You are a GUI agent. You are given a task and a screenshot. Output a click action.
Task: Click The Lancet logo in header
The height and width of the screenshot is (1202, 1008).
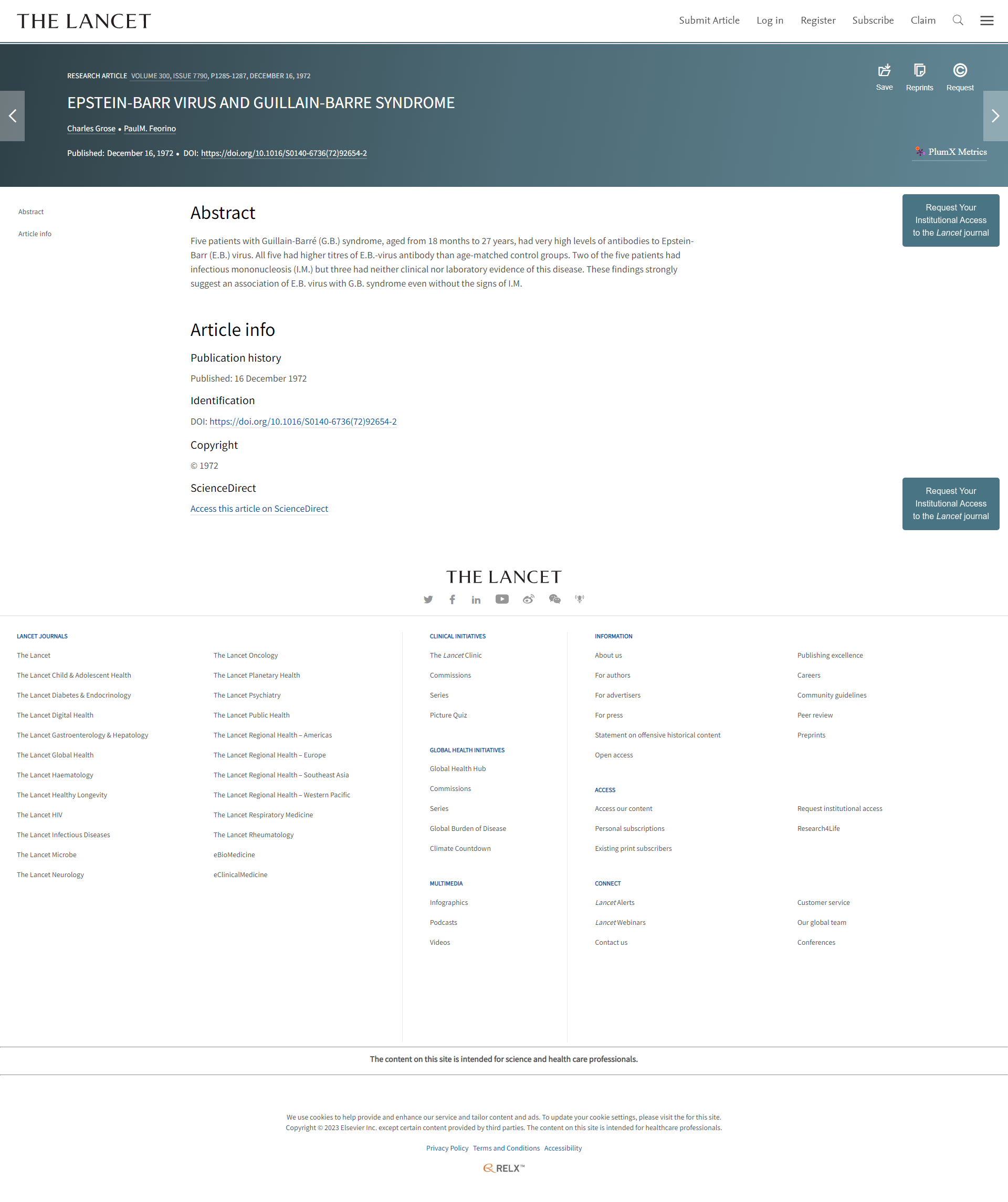(x=84, y=21)
